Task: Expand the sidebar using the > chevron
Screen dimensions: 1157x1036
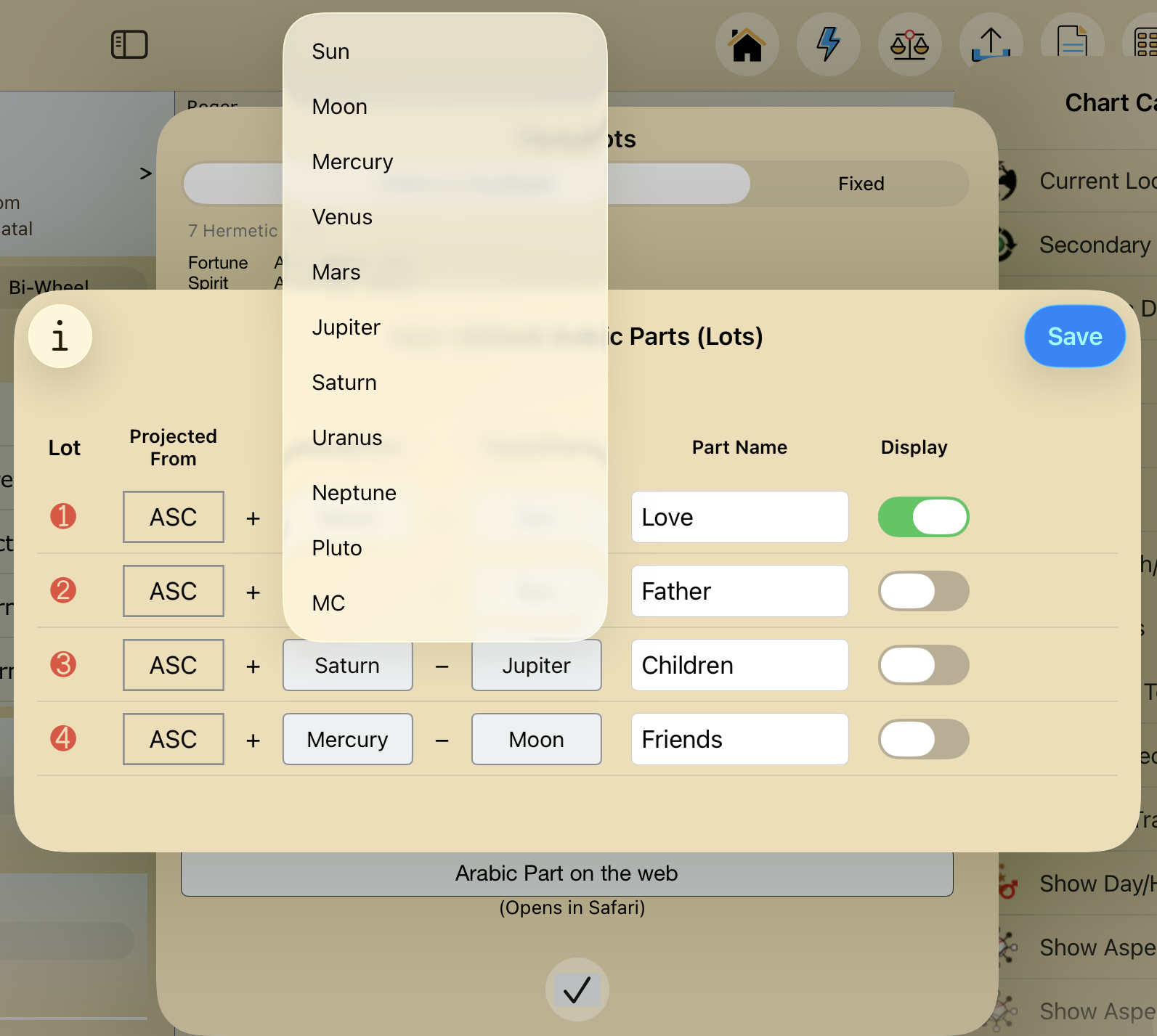Action: click(145, 174)
